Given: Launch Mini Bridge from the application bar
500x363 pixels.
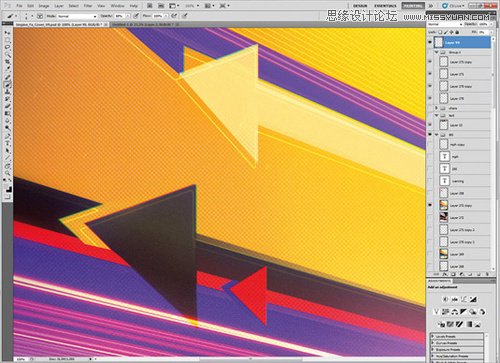Looking at the screenshot, I should click(161, 6).
